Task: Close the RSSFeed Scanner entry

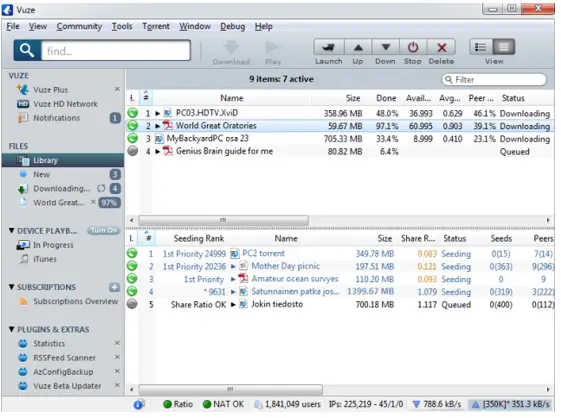Action: [117, 357]
